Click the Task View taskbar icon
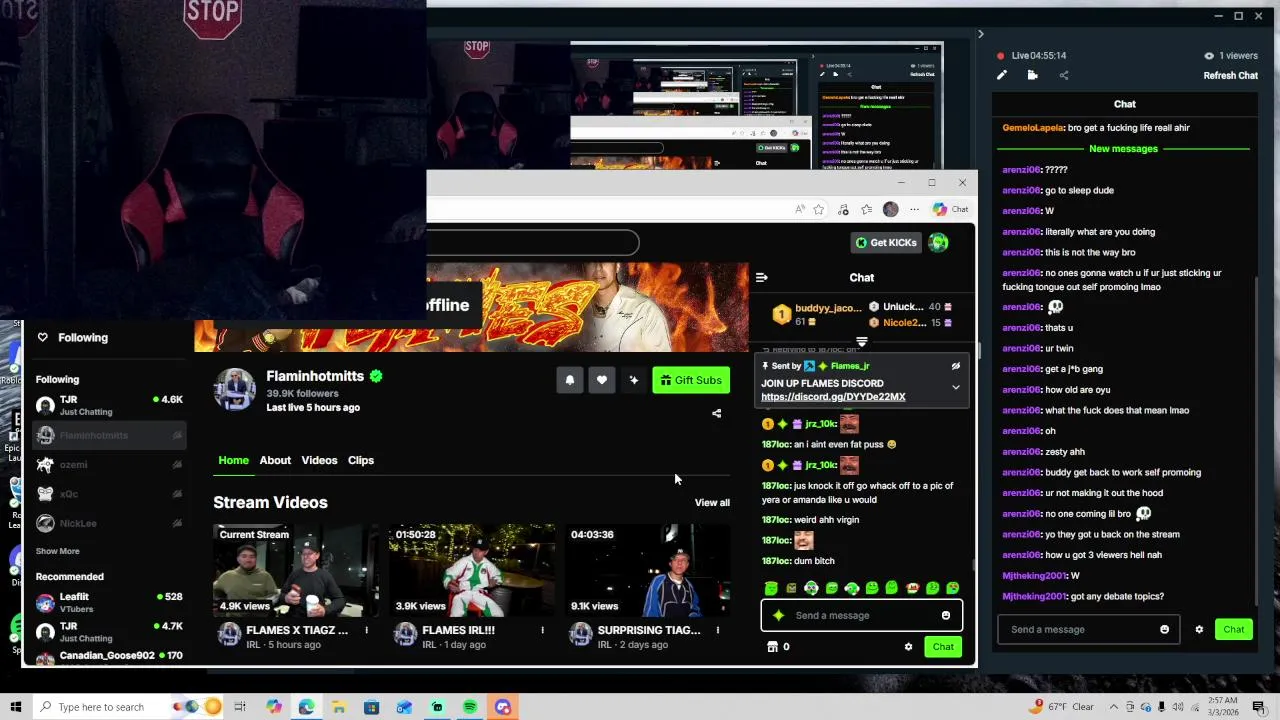 240,707
